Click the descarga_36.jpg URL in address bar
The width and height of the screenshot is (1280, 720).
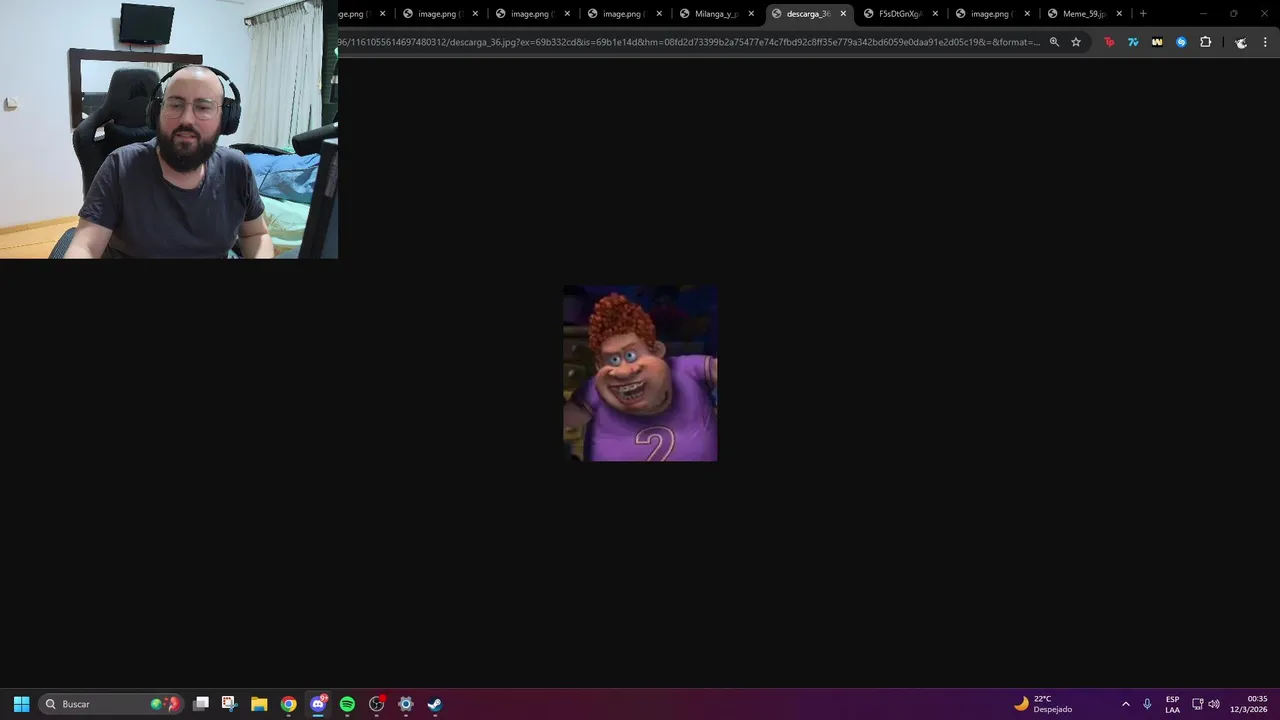[690, 42]
